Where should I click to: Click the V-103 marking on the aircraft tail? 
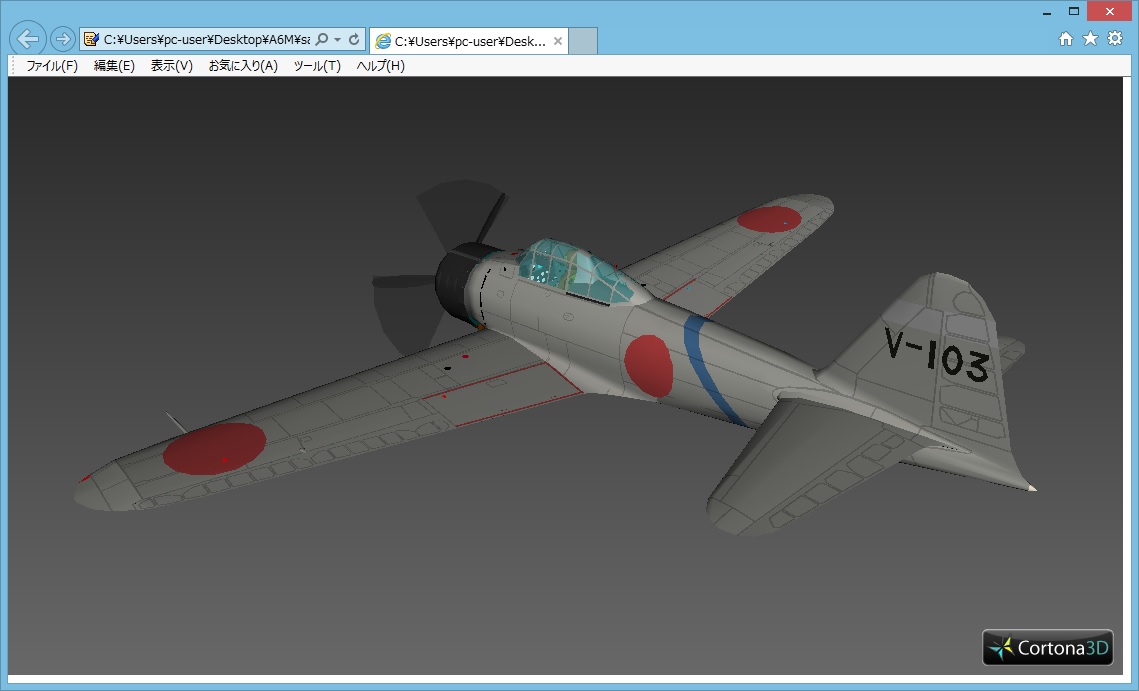pos(936,354)
